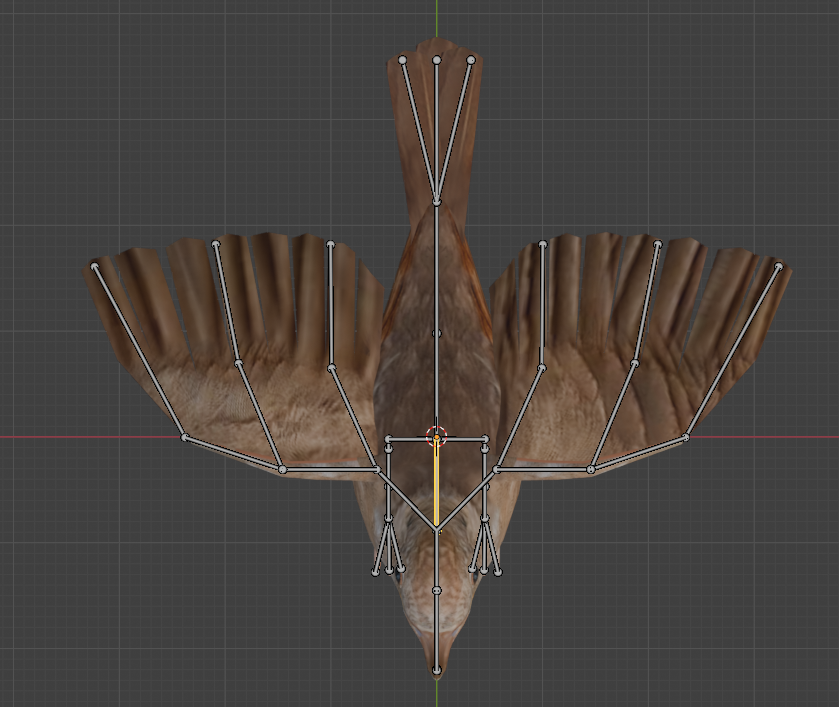Image resolution: width=839 pixels, height=707 pixels.
Task: Click the red-white 3D cursor circle
Action: point(436,436)
